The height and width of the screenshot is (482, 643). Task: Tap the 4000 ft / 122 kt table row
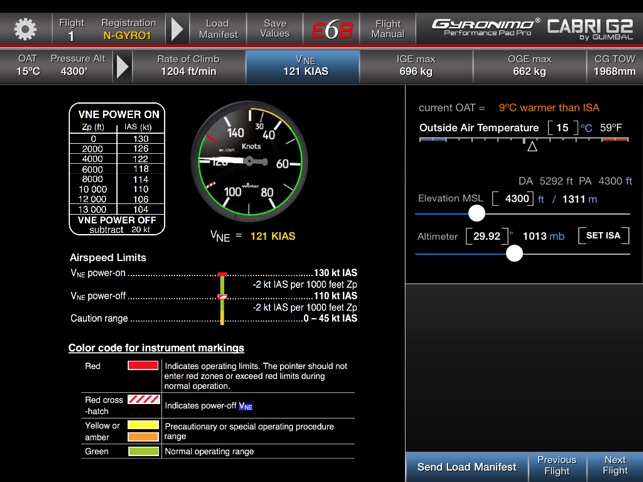(117, 159)
